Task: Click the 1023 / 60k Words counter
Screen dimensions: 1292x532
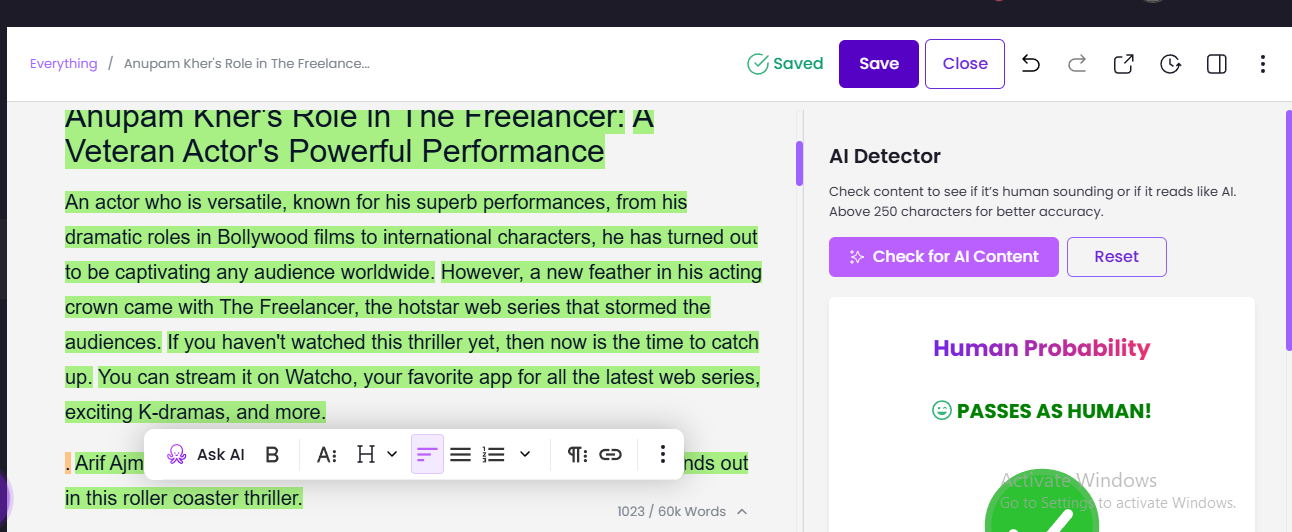Action: pos(672,511)
